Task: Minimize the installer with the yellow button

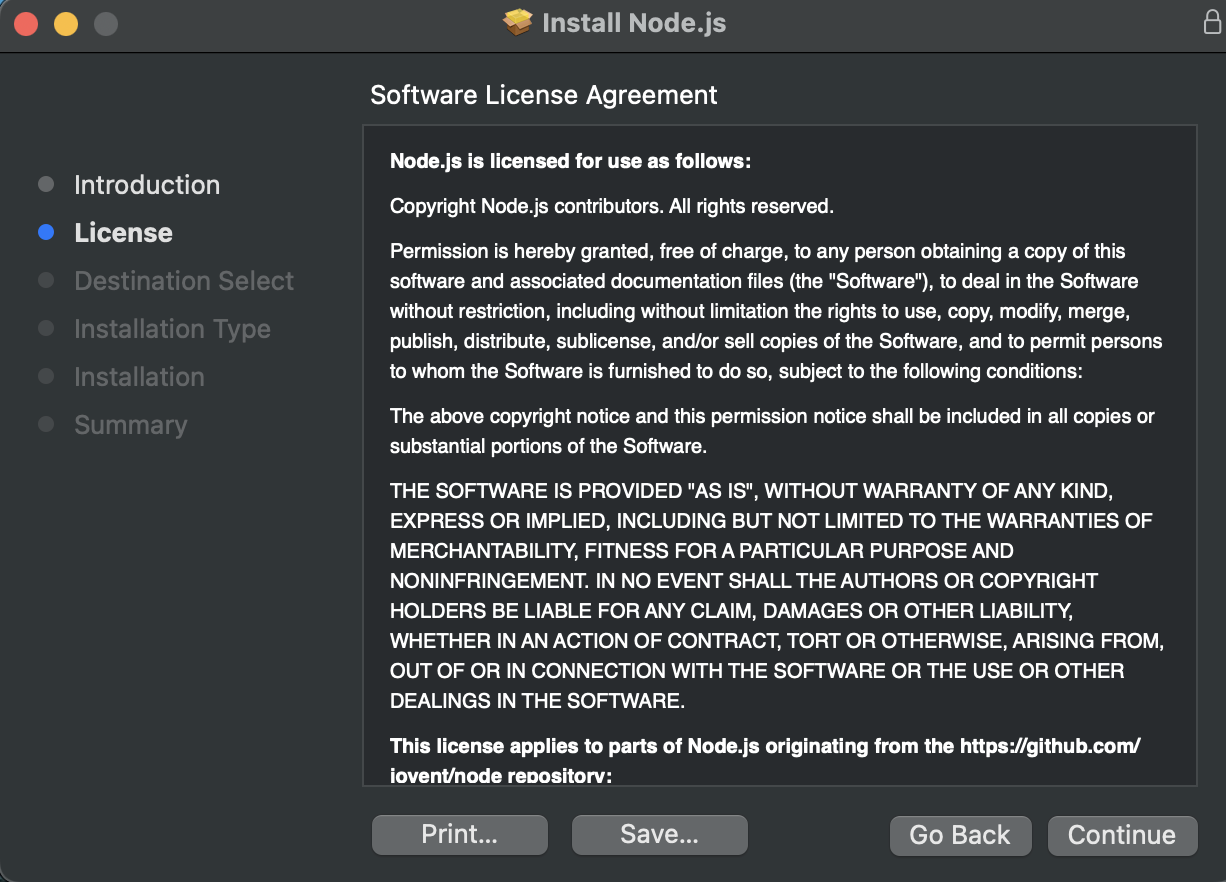Action: pyautogui.click(x=66, y=23)
